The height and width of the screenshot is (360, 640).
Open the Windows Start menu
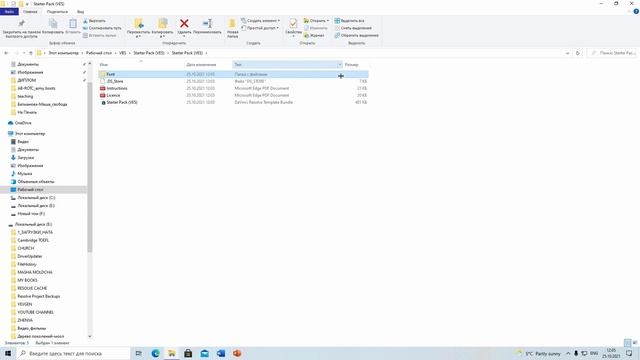(8, 353)
